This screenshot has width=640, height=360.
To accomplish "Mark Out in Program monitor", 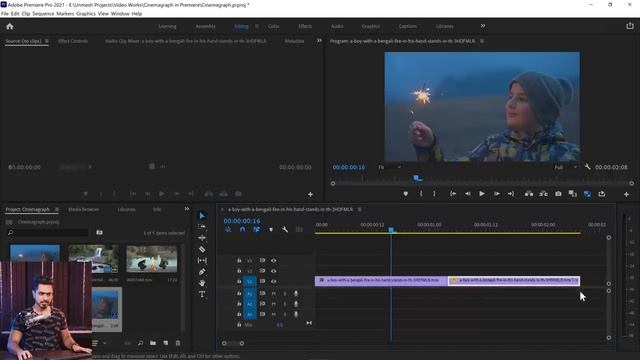I will [x=434, y=194].
